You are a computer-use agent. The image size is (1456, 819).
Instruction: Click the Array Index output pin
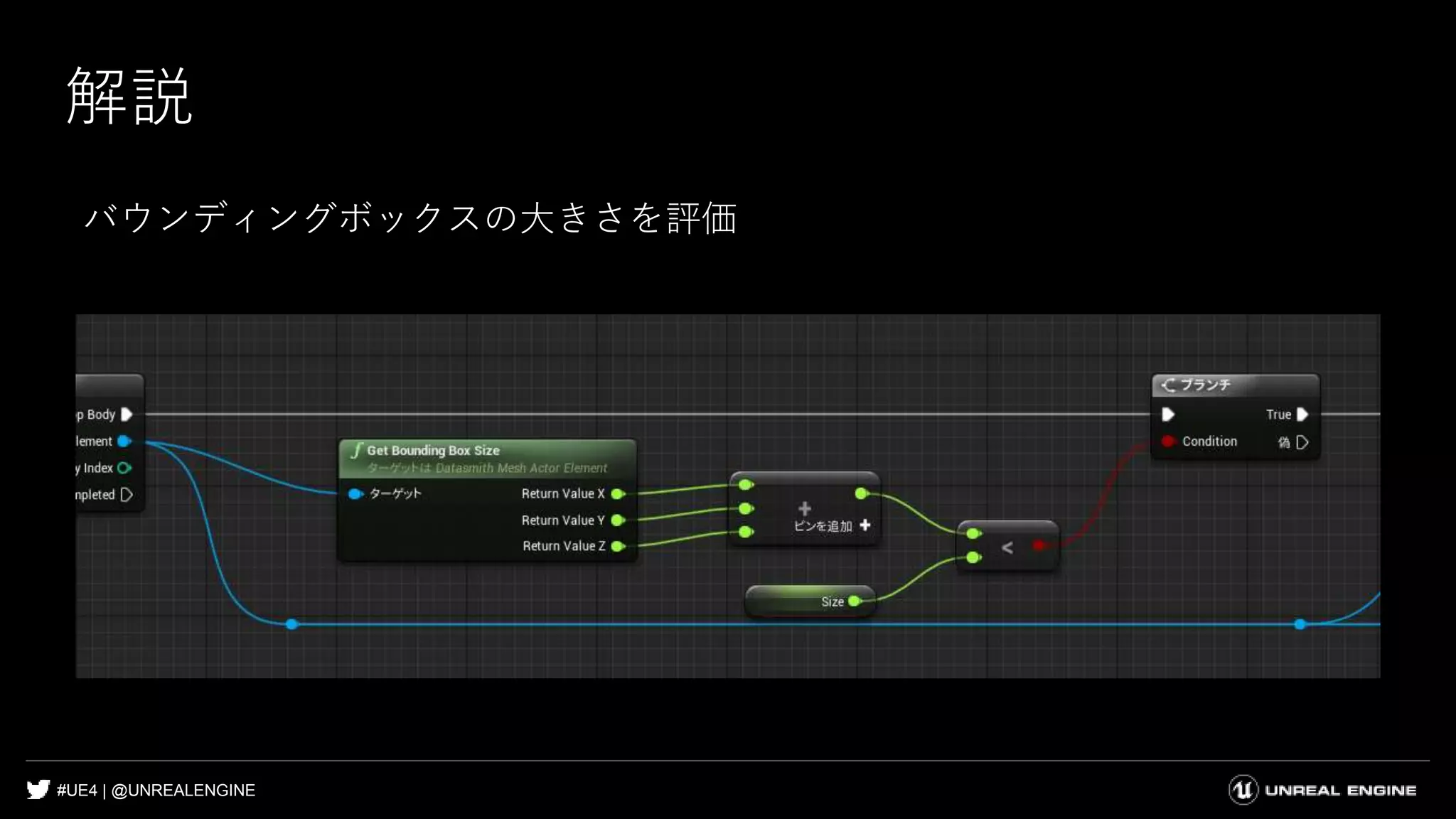coord(124,468)
